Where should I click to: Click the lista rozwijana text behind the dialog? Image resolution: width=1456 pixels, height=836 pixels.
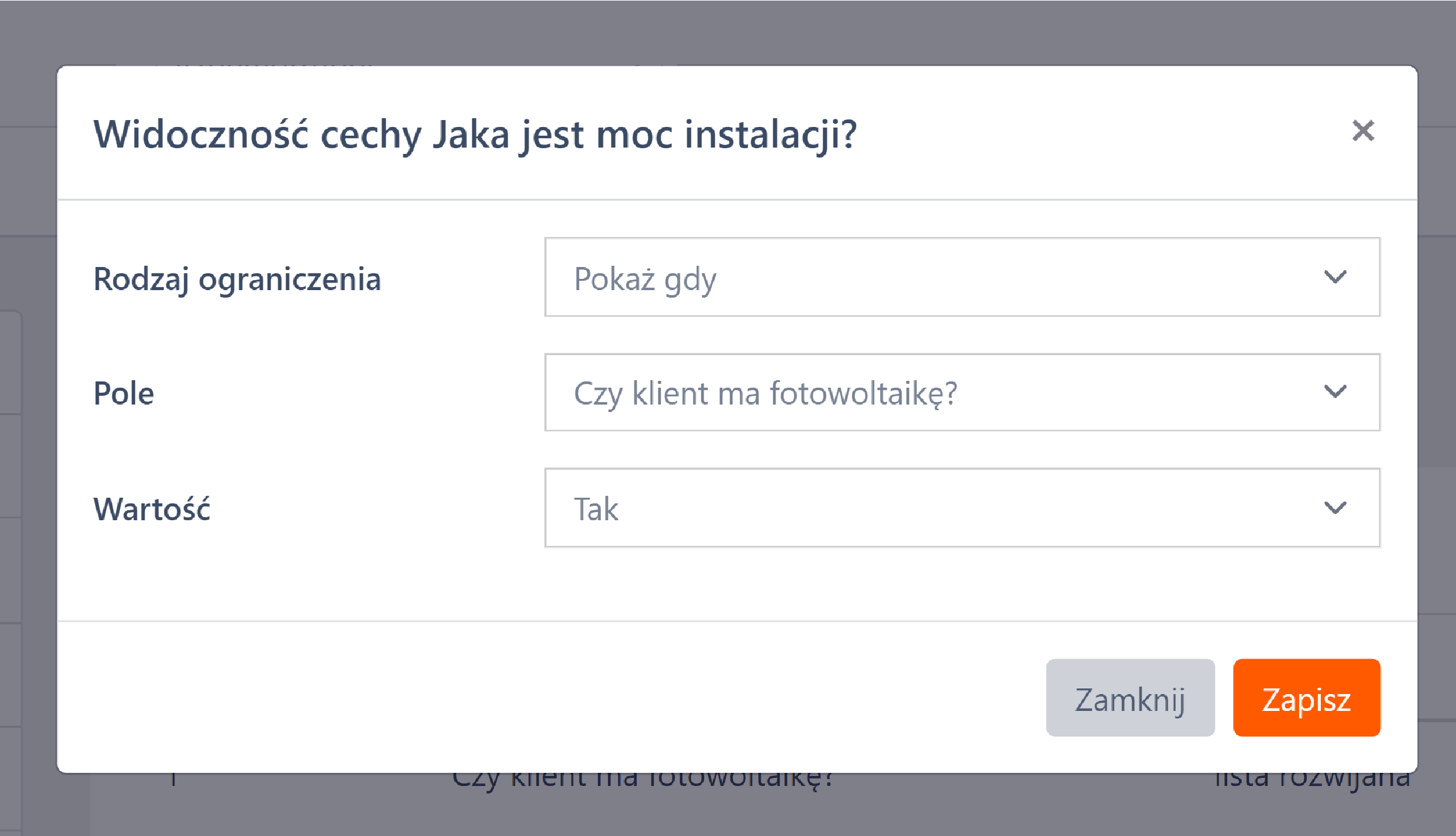point(1312,782)
